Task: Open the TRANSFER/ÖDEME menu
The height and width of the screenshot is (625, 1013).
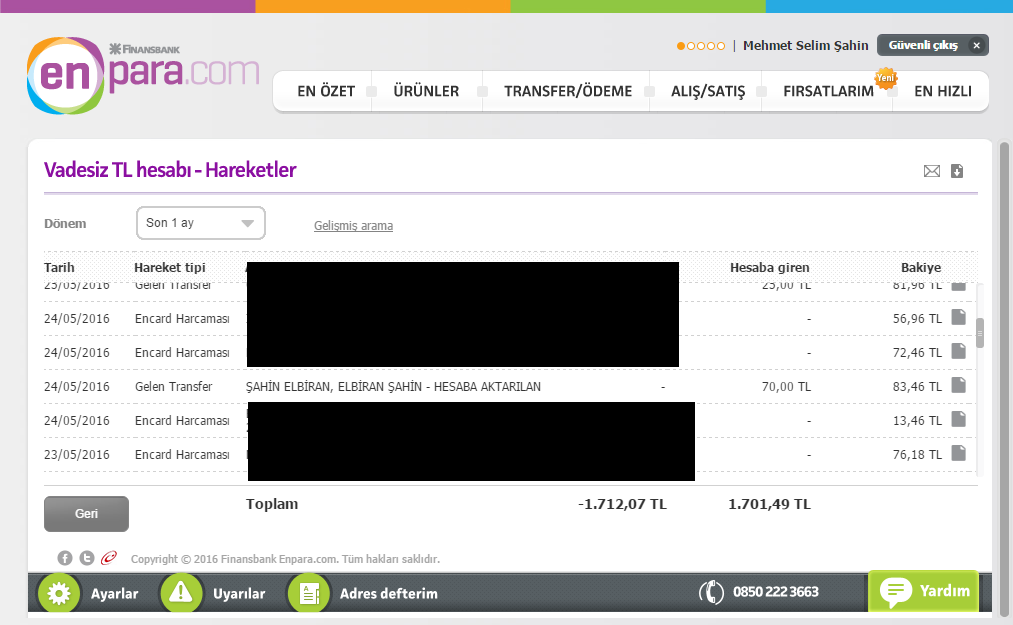Action: point(568,91)
